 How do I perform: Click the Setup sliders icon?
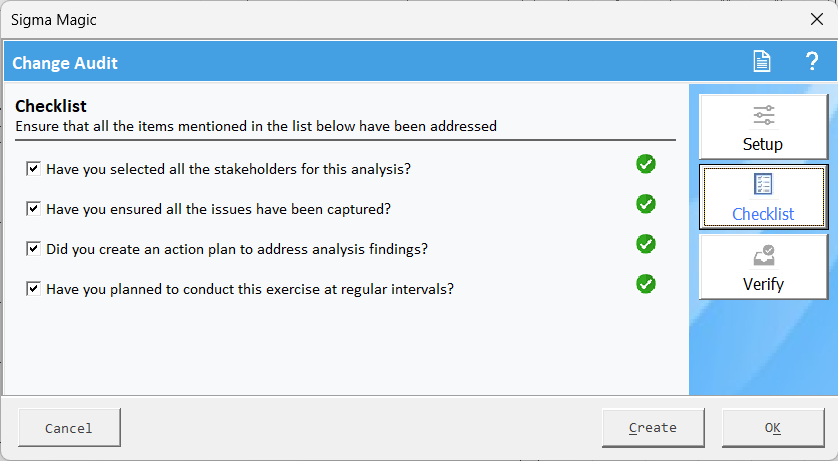tap(764, 115)
